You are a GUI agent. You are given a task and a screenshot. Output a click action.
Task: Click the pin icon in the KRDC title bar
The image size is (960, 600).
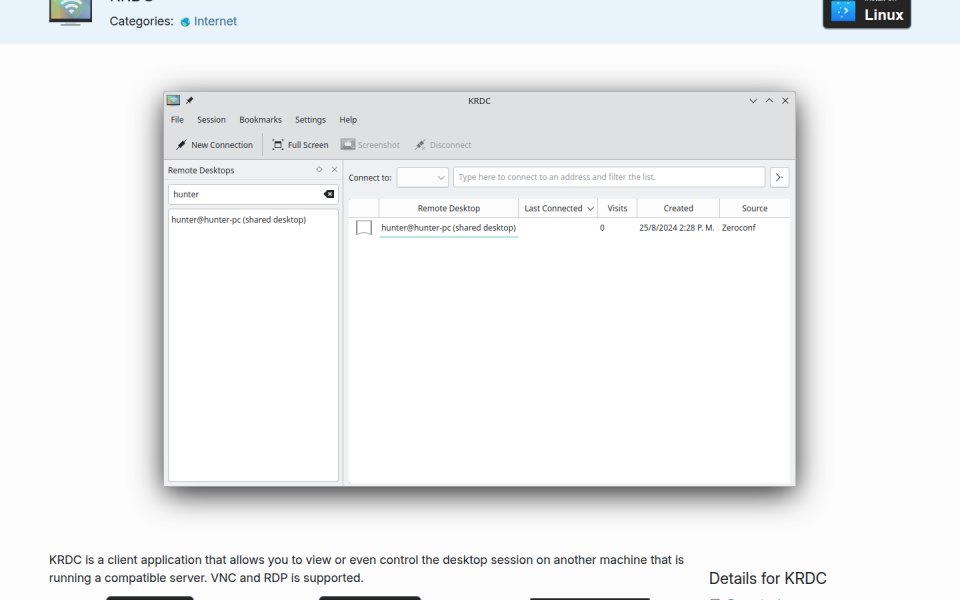pos(190,100)
